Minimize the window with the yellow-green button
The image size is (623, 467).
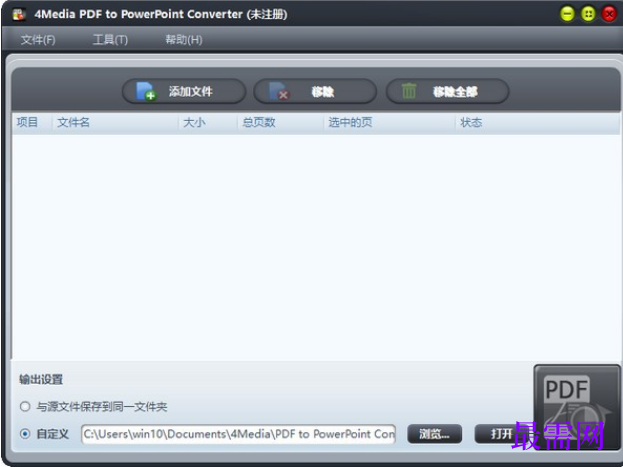tap(567, 14)
